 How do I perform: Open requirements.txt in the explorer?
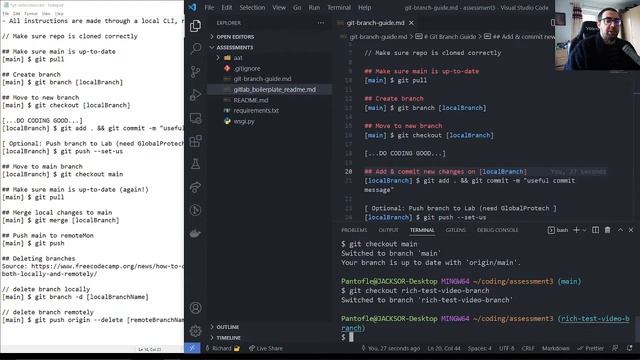(256, 111)
